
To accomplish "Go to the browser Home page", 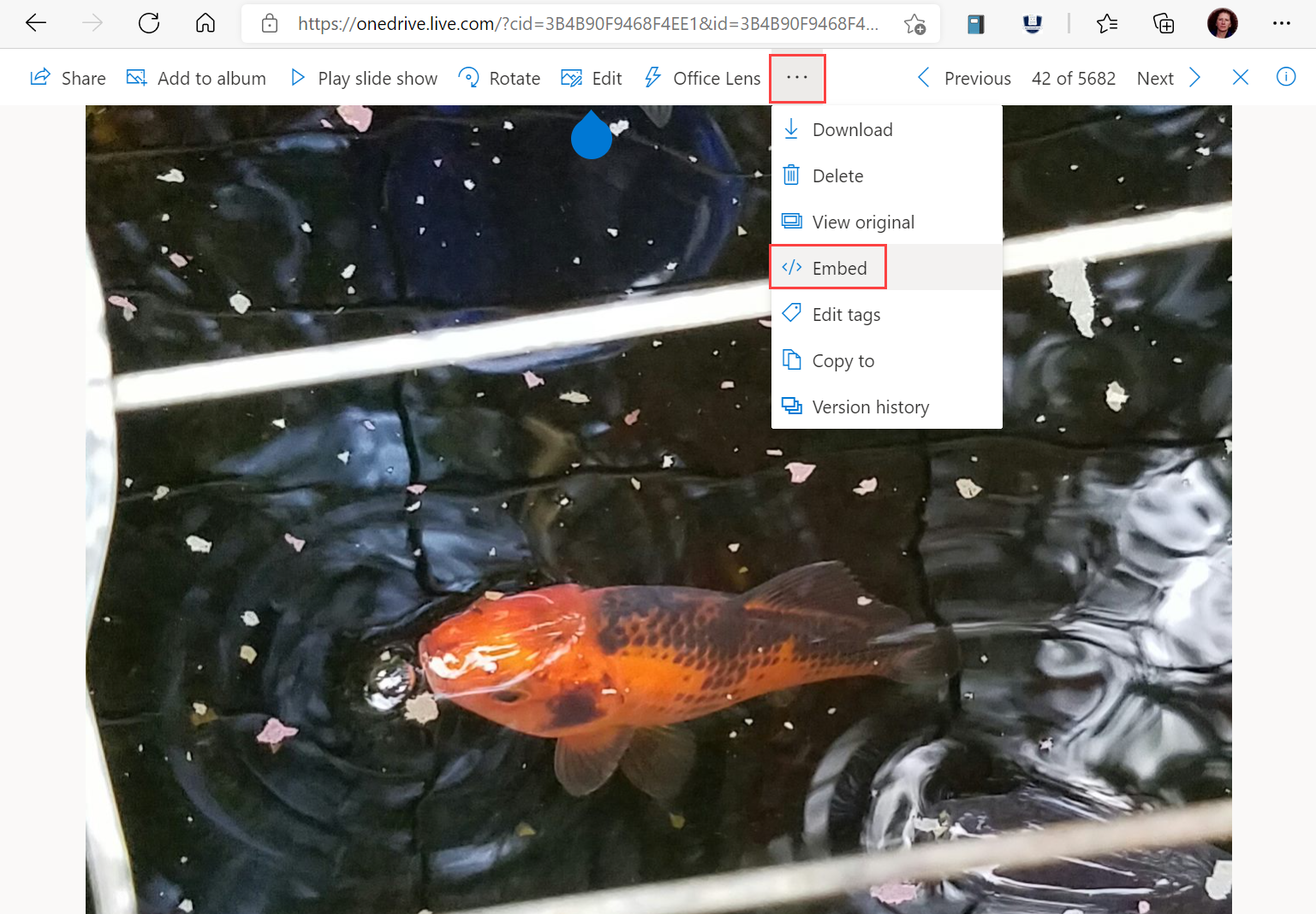I will tap(205, 23).
